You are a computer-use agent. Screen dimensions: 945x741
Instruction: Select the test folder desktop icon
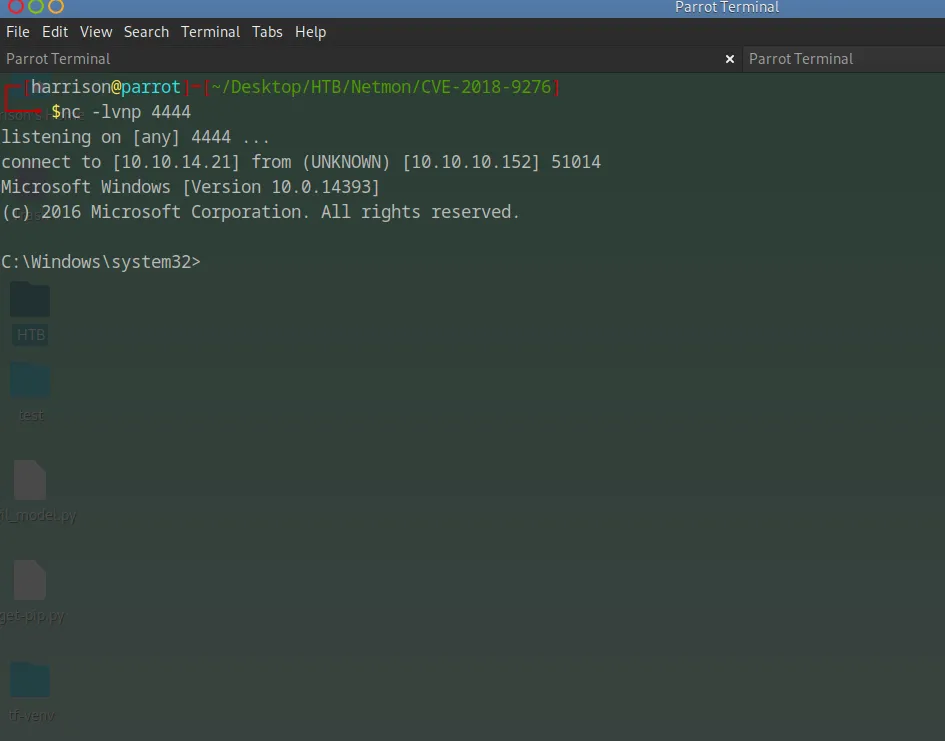[x=30, y=381]
